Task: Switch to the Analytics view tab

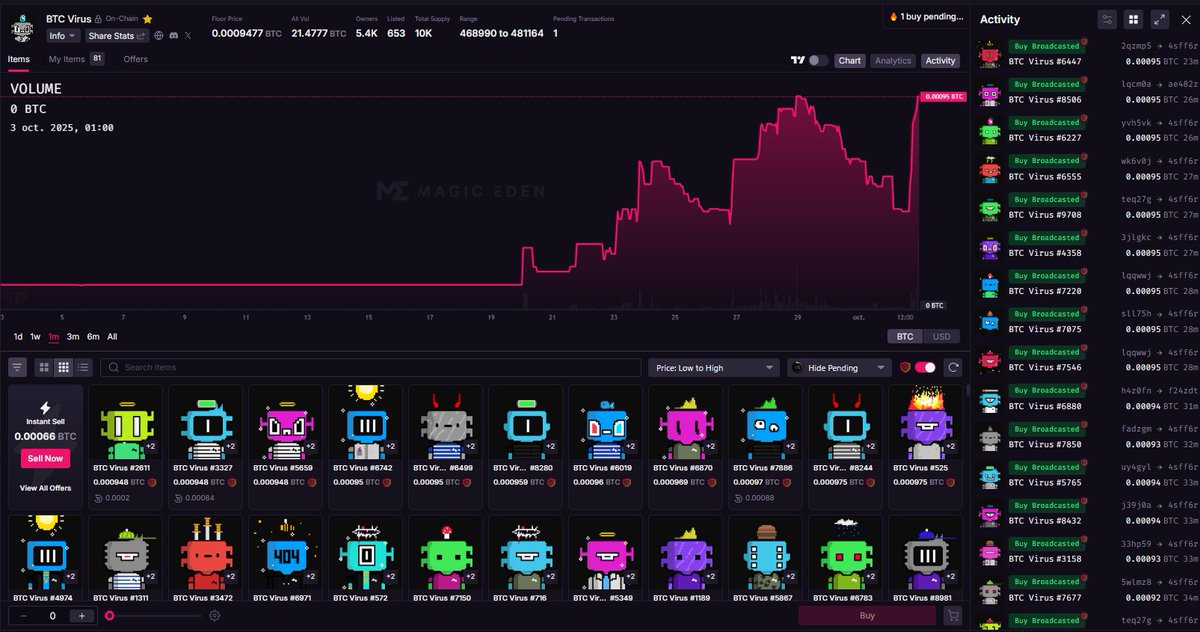Action: coord(893,61)
